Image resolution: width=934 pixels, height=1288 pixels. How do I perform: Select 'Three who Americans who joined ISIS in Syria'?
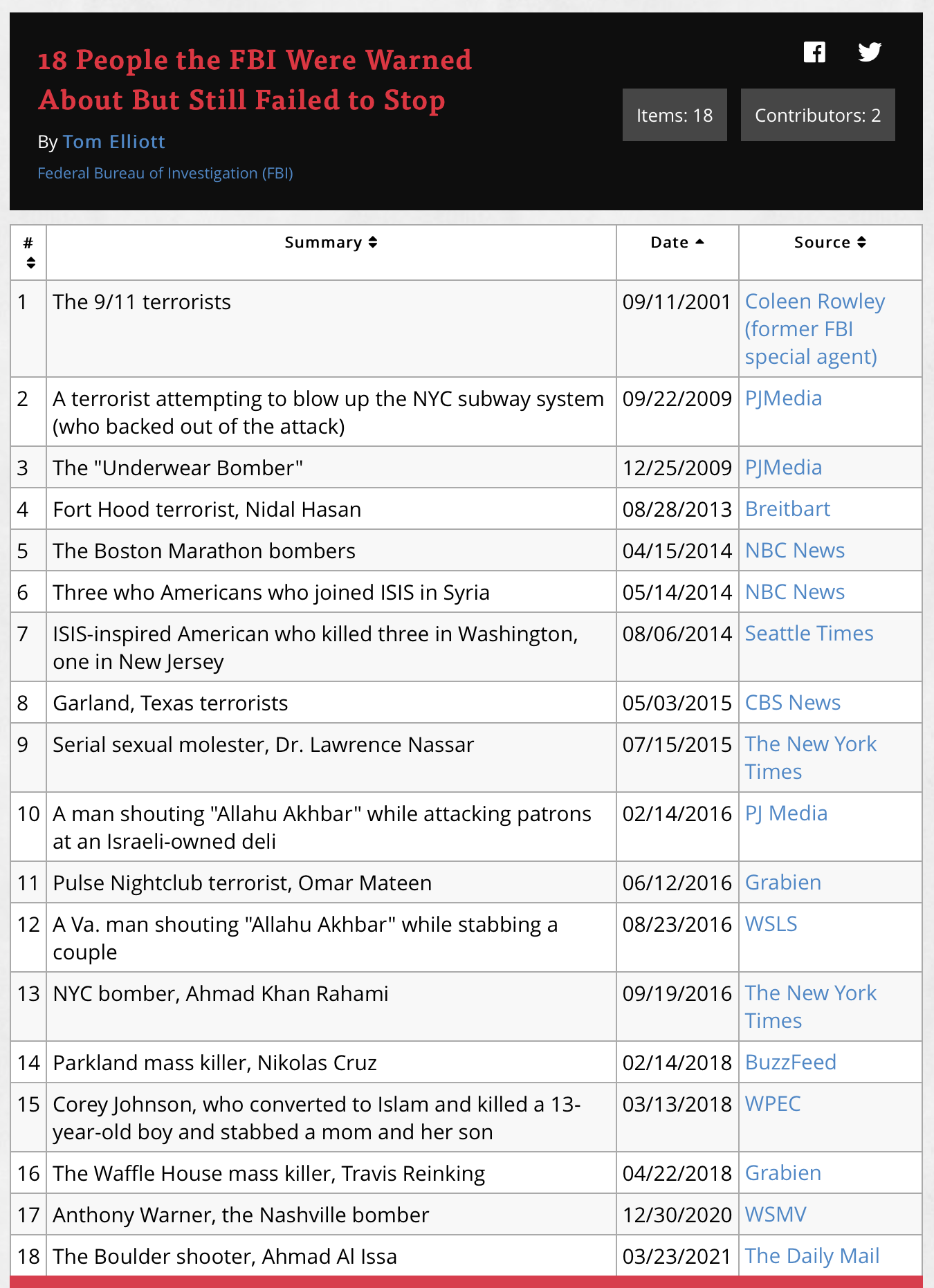pyautogui.click(x=271, y=593)
